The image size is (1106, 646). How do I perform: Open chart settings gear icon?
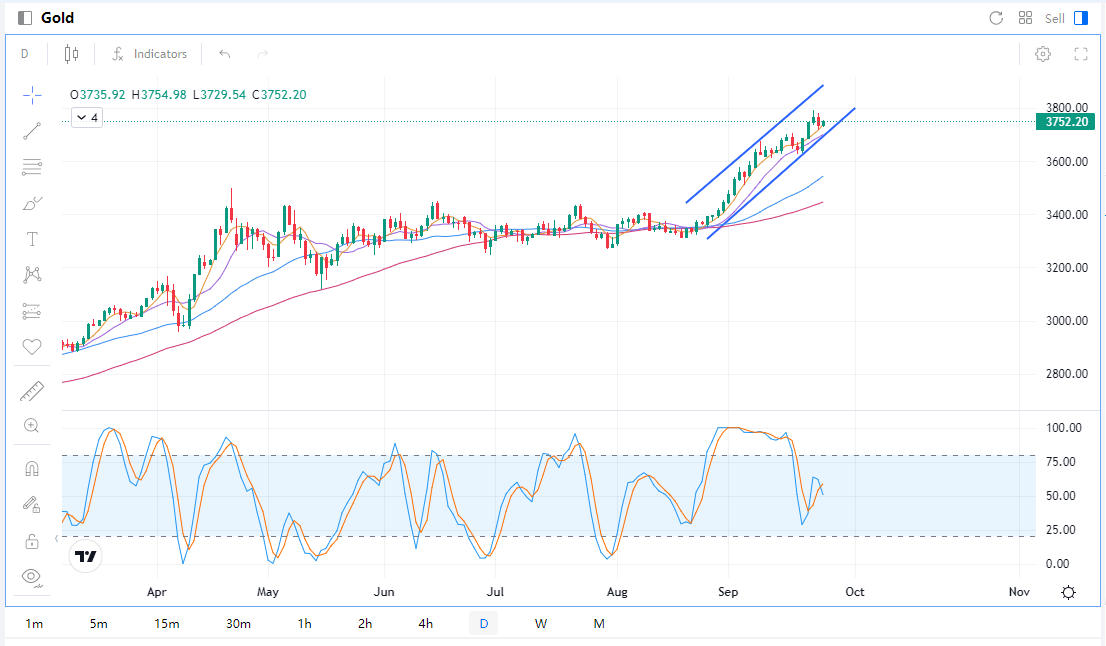click(1043, 54)
